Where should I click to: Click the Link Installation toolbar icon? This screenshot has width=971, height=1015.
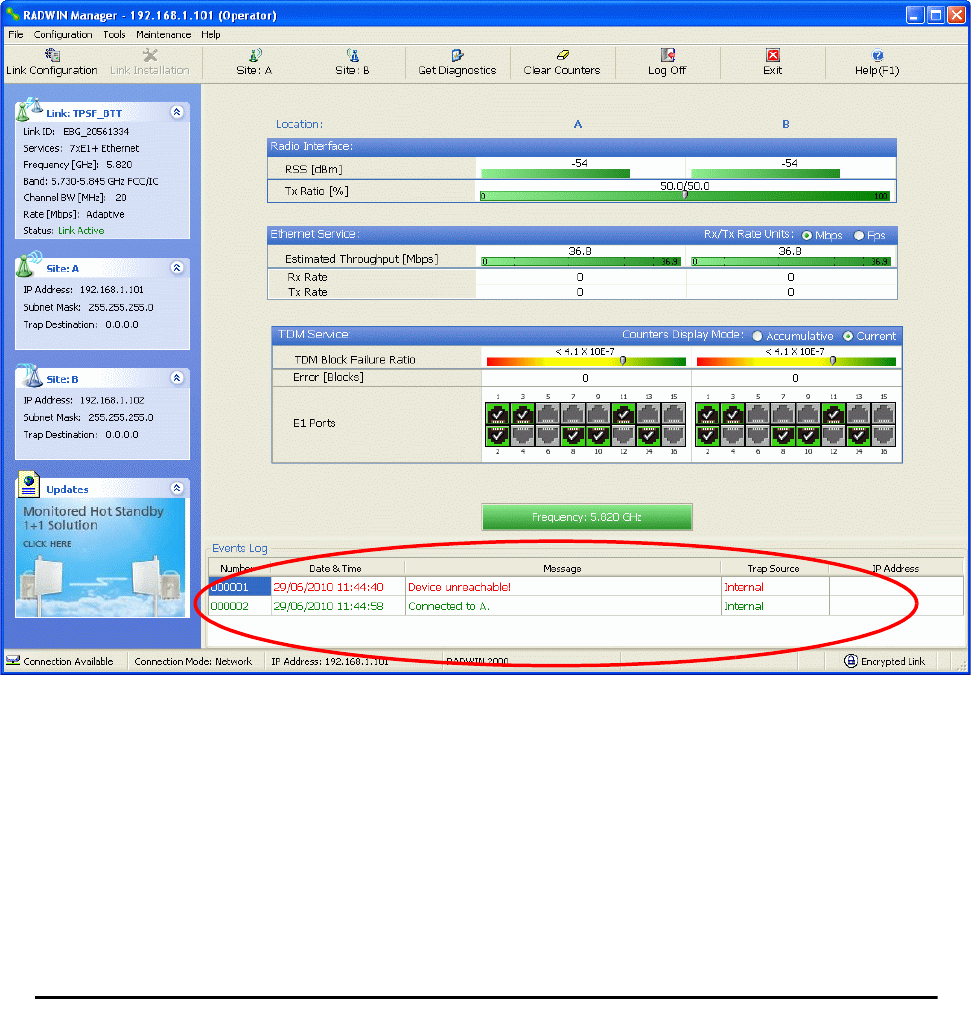coord(150,56)
